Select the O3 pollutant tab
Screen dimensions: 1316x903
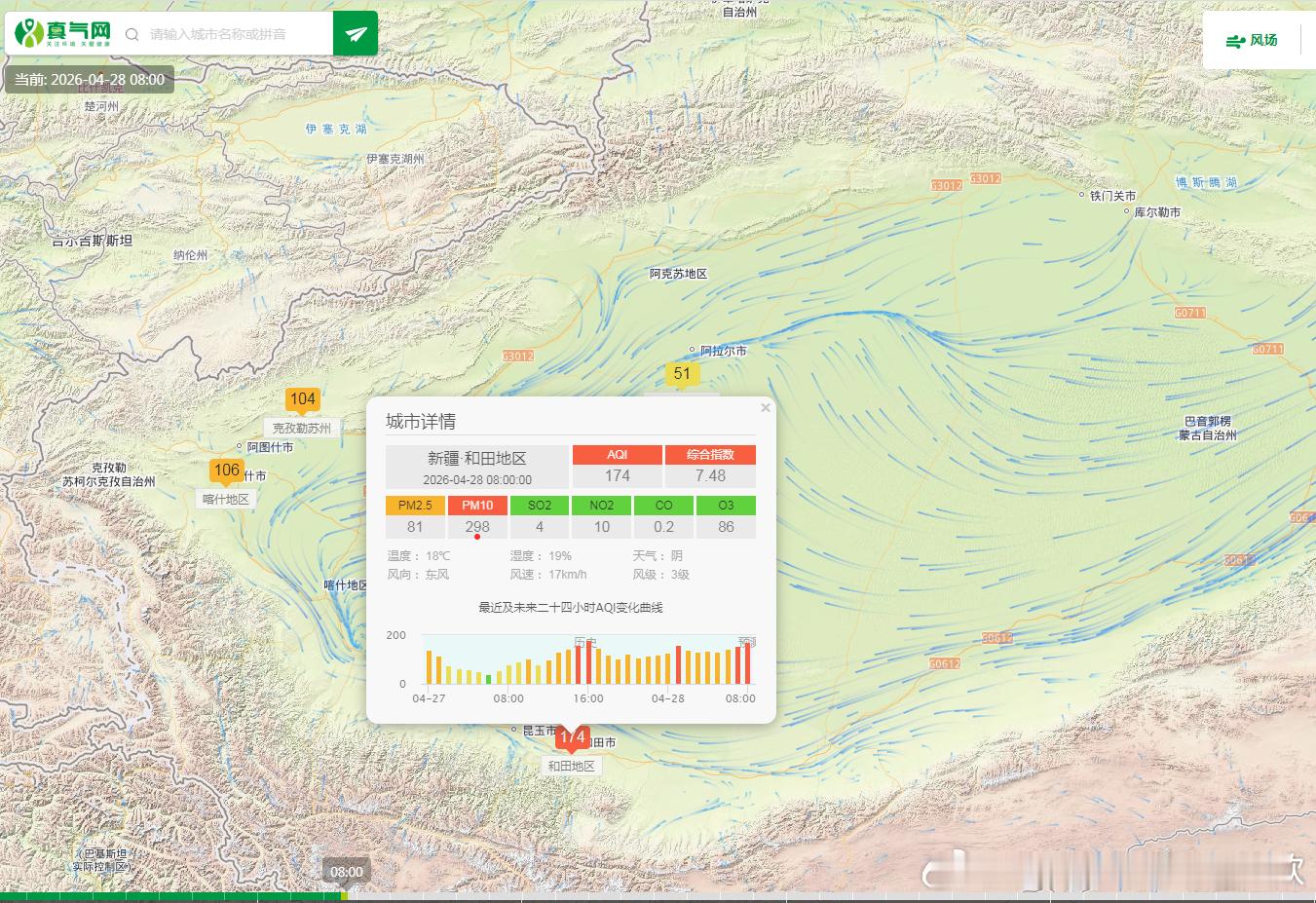coord(726,506)
